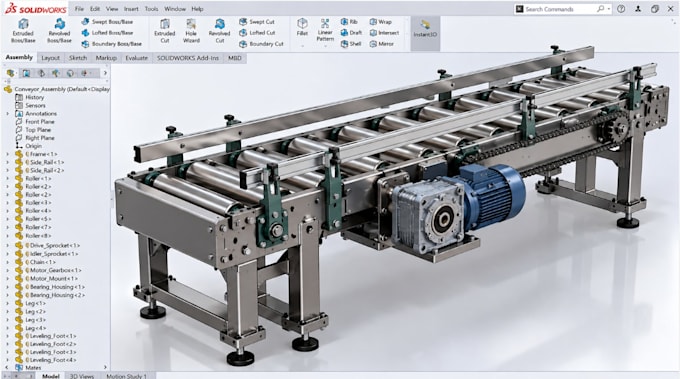Open the Search Commands dropdown arrow
The height and width of the screenshot is (379, 680).
(x=609, y=9)
